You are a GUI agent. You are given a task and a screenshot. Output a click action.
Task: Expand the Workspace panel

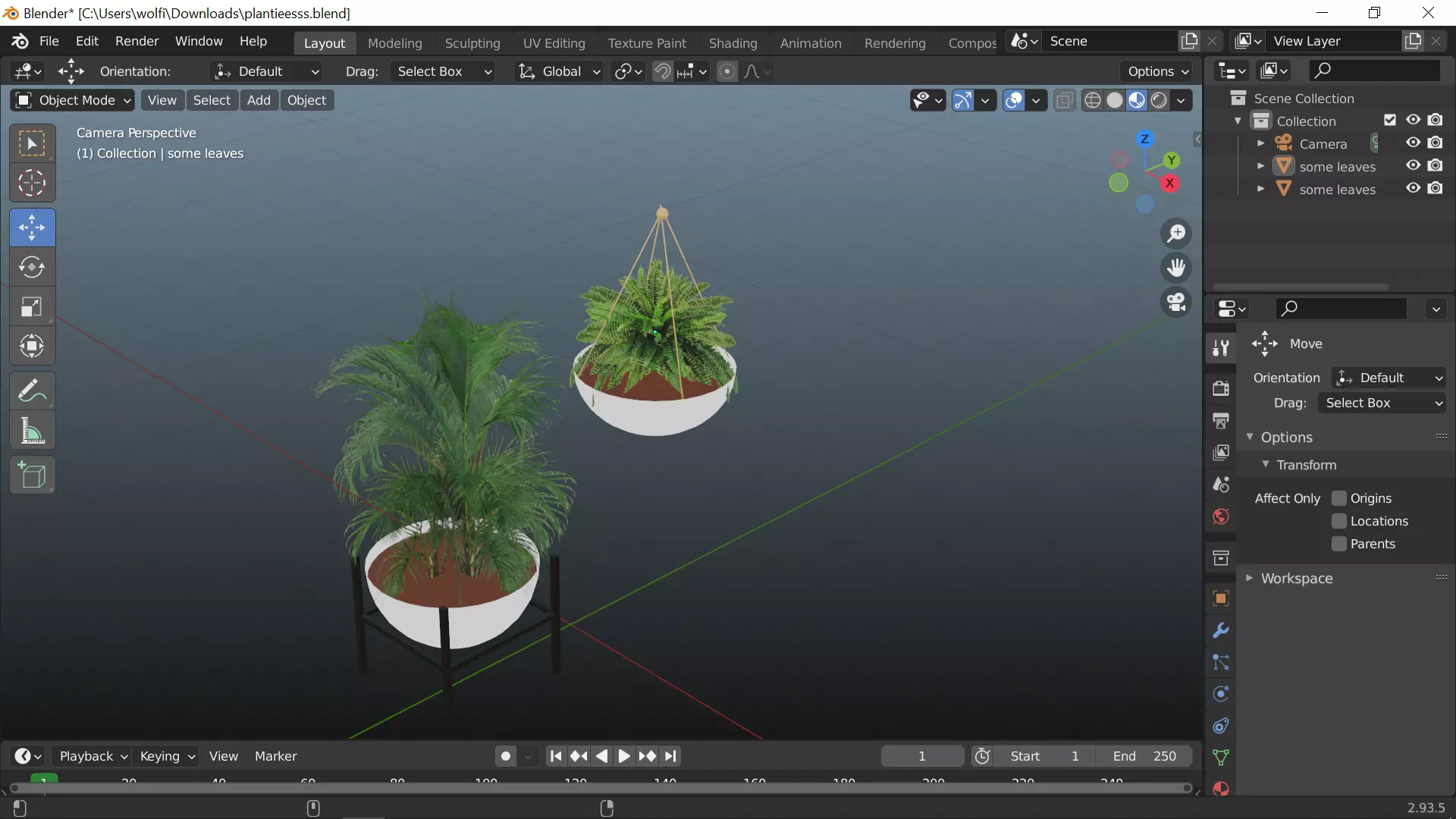[1296, 578]
